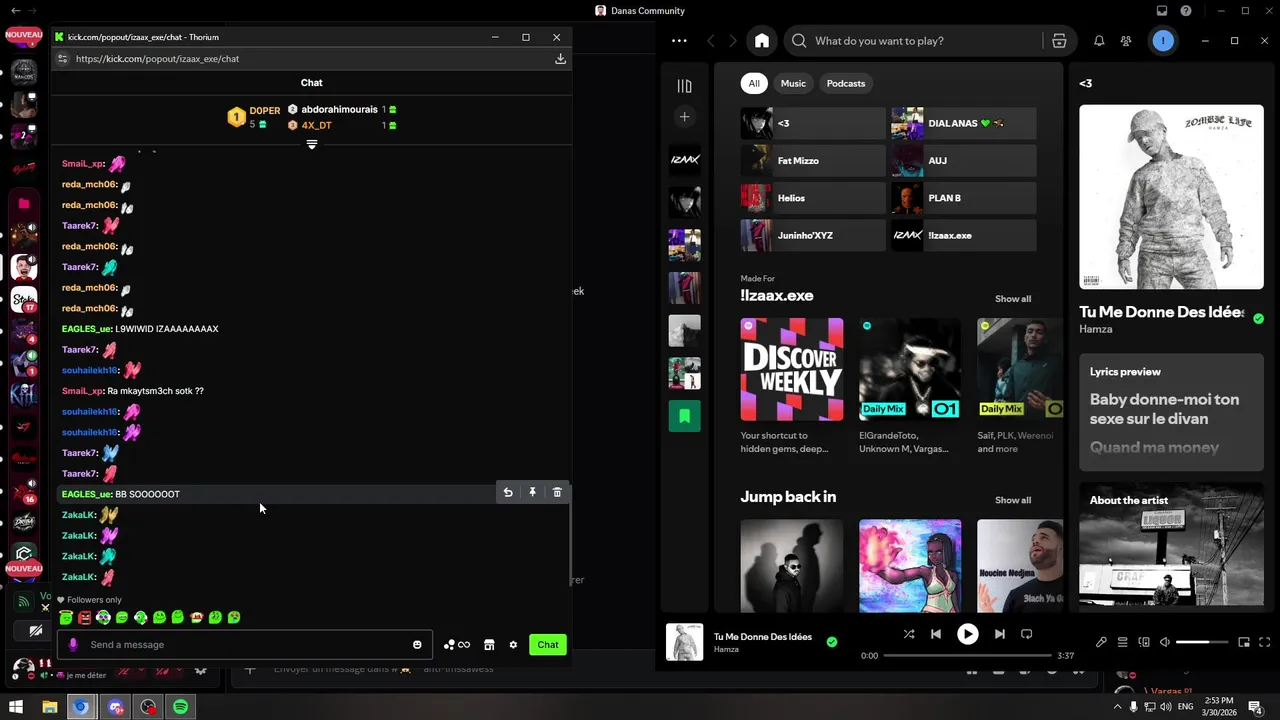The image size is (1280, 720).
Task: Select the Podcasts filter chip
Action: coord(846,83)
